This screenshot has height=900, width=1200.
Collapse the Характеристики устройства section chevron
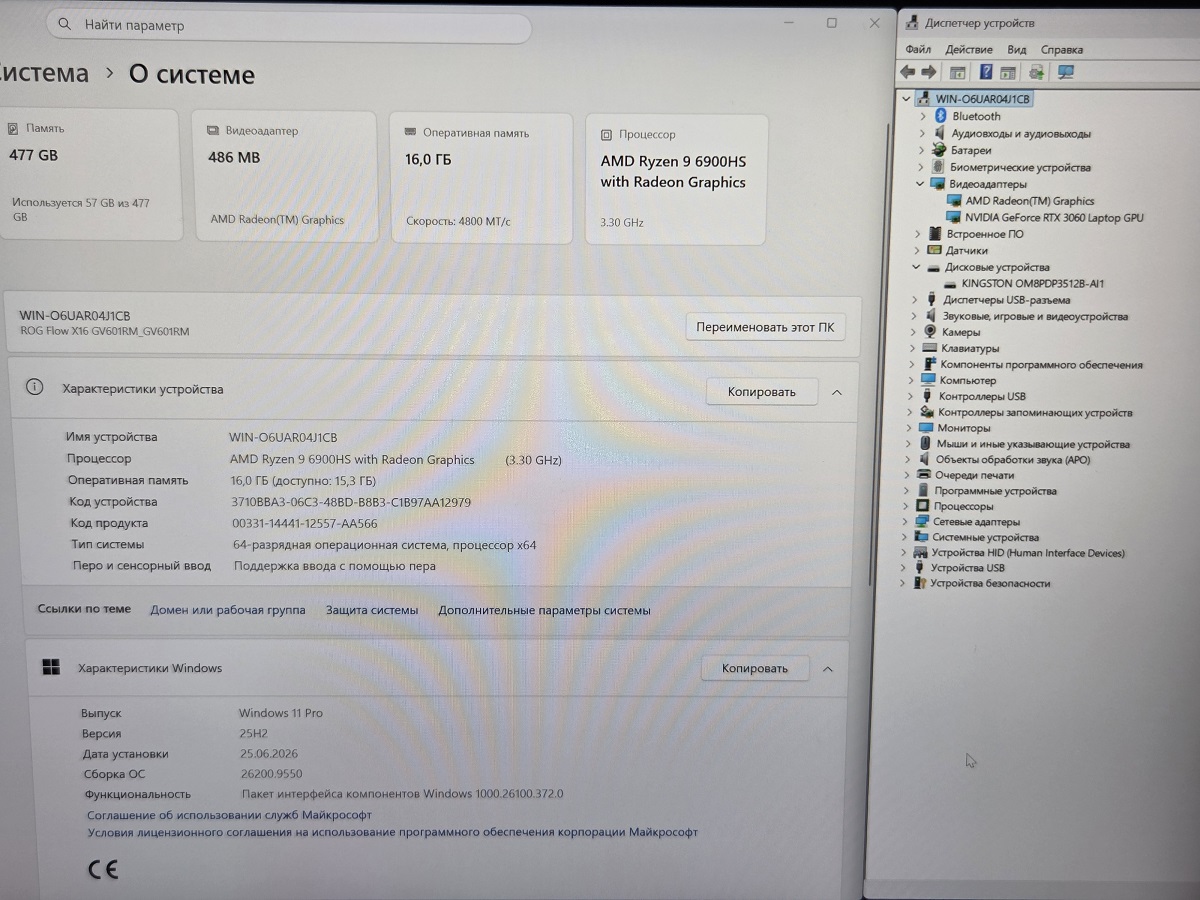tap(837, 393)
